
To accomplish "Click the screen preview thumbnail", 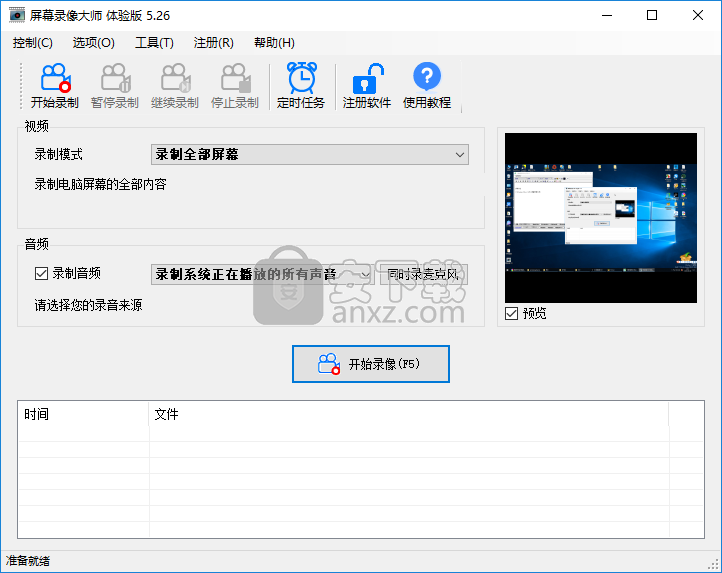I will coord(601,218).
